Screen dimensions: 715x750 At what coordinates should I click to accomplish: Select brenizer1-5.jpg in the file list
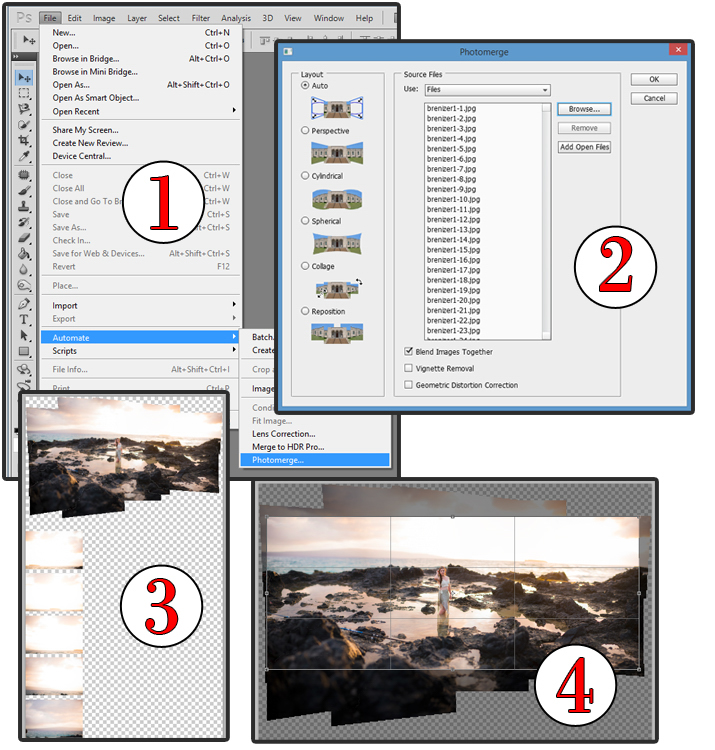pos(451,149)
